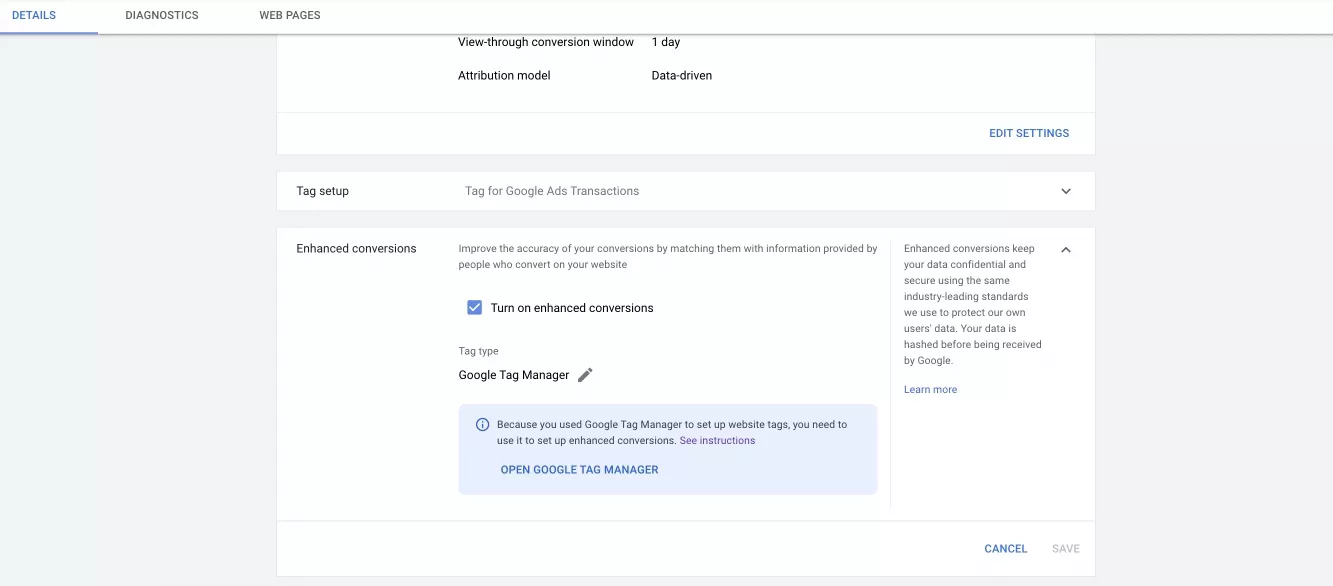Click the pencil icon beside Google Tag Manager
The width and height of the screenshot is (1333, 586).
pos(585,375)
